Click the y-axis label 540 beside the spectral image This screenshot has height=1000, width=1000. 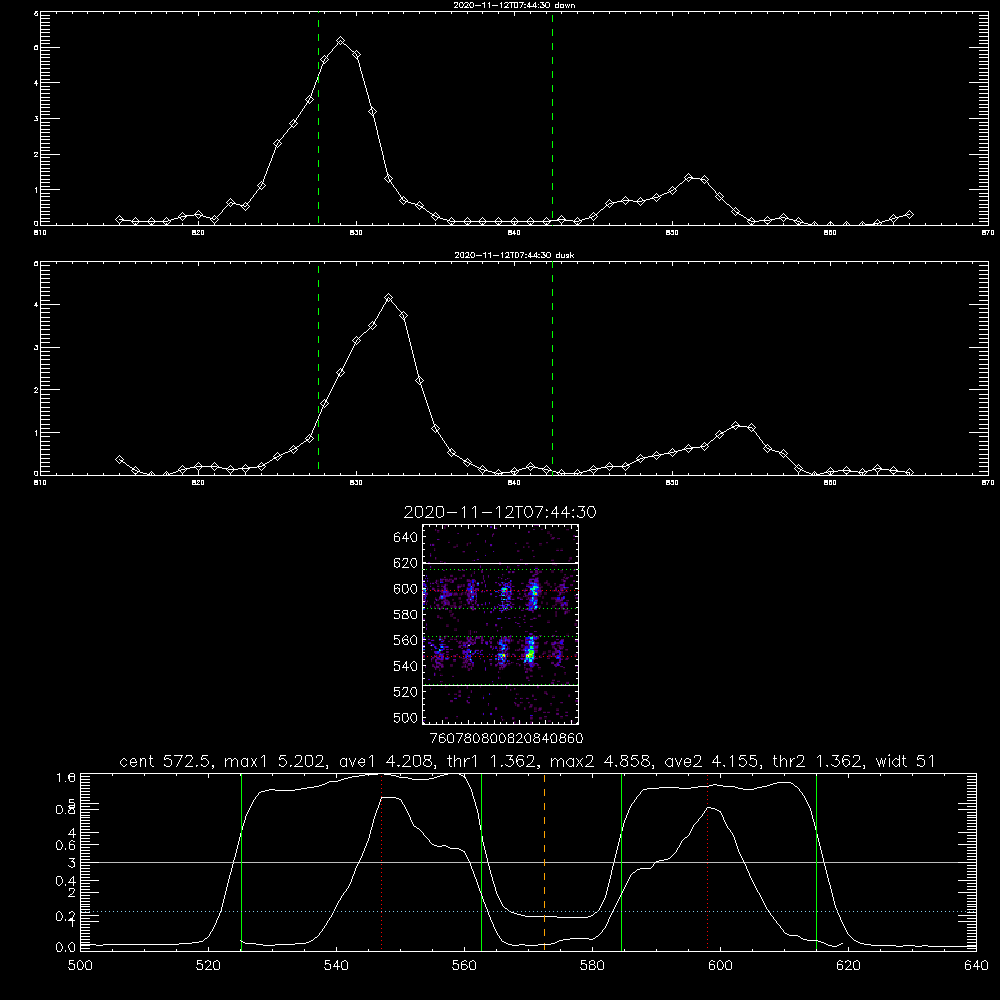(406, 666)
